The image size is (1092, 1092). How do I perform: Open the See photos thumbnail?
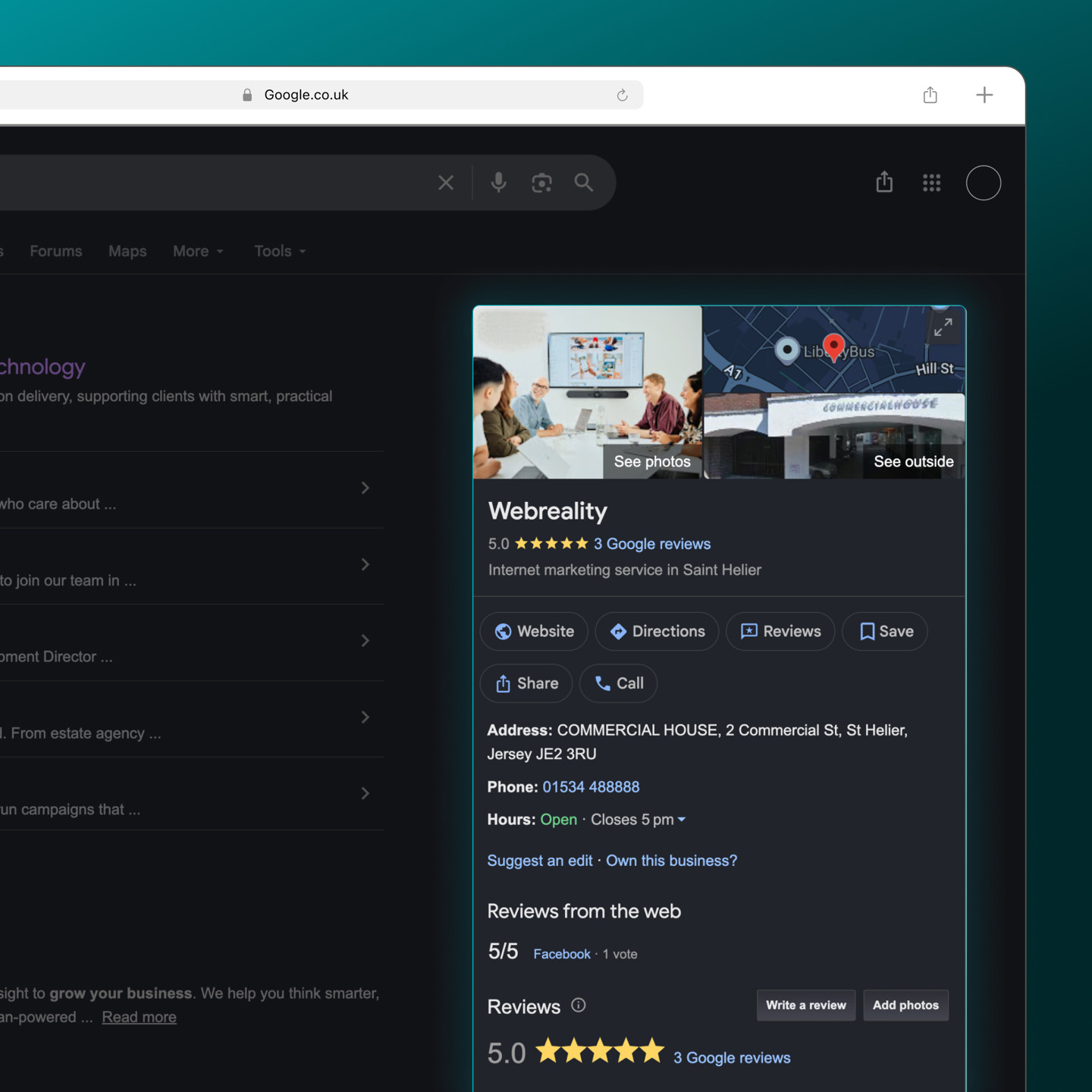click(x=588, y=393)
